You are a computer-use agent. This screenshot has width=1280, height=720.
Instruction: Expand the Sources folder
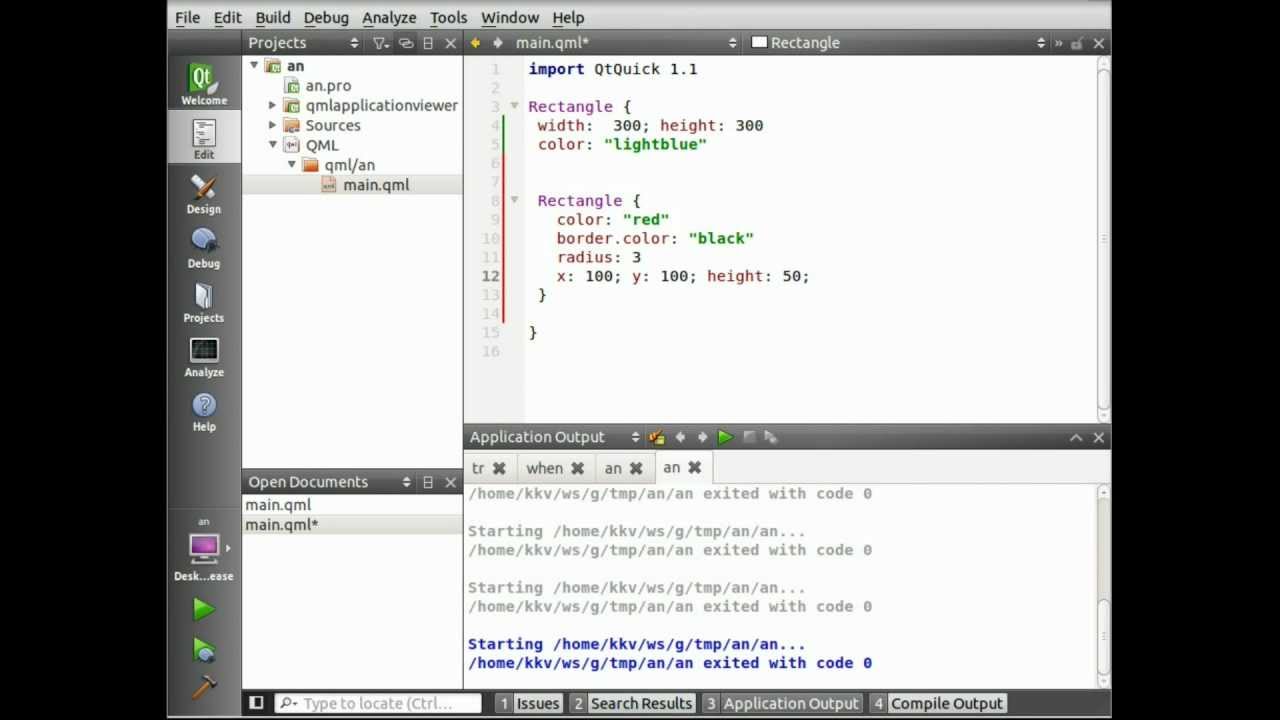(272, 125)
